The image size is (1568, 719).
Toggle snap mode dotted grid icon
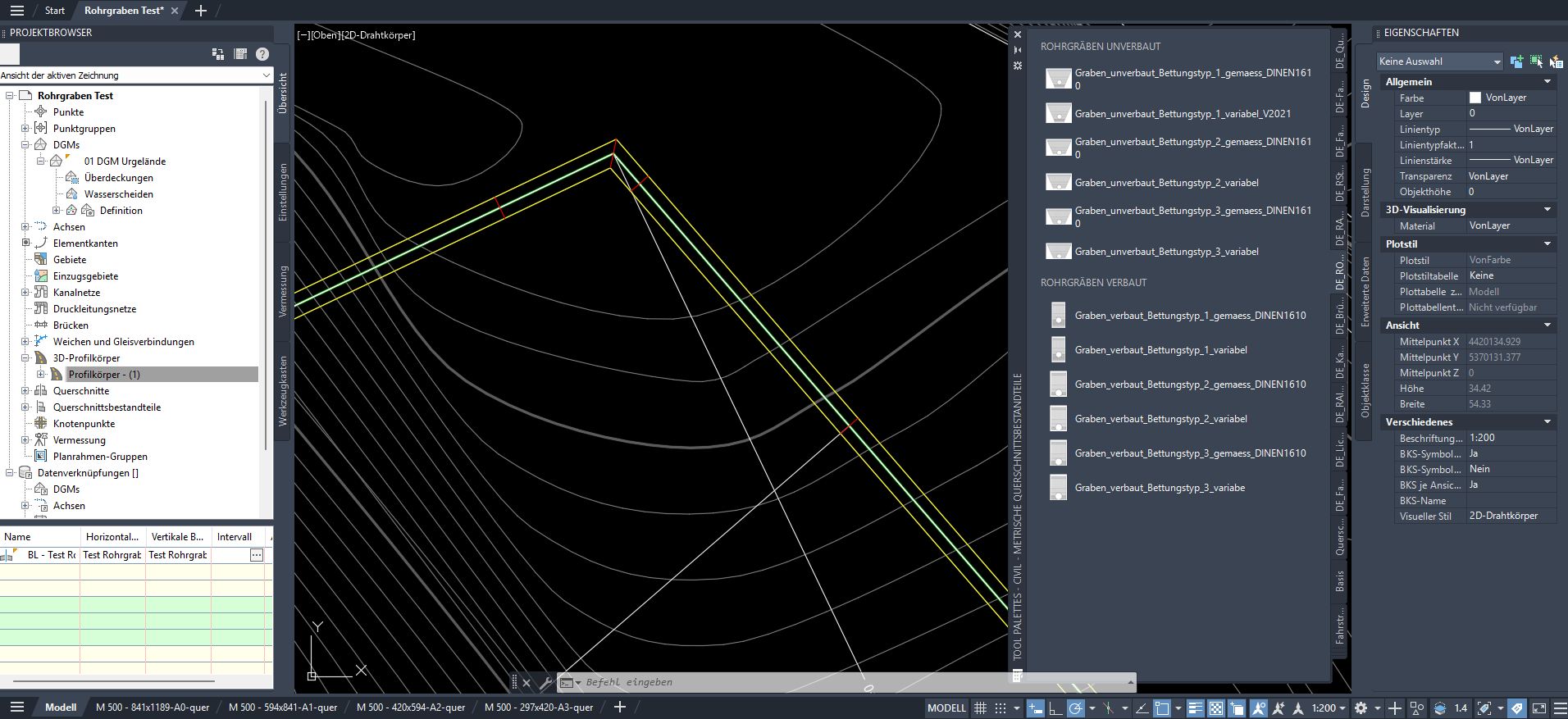[x=1001, y=708]
